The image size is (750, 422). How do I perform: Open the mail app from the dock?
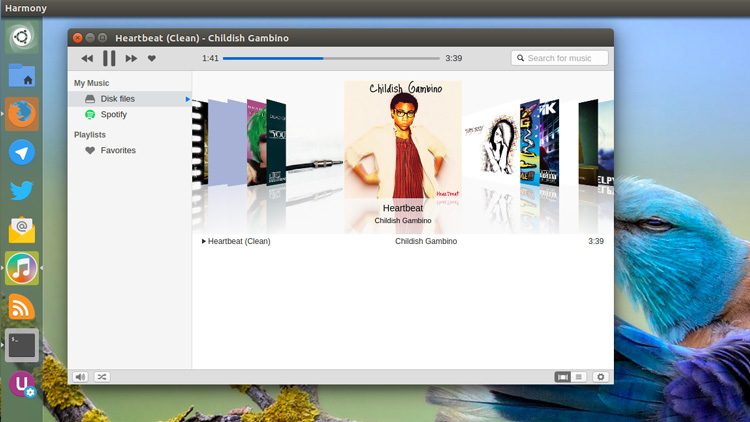pyautogui.click(x=22, y=230)
